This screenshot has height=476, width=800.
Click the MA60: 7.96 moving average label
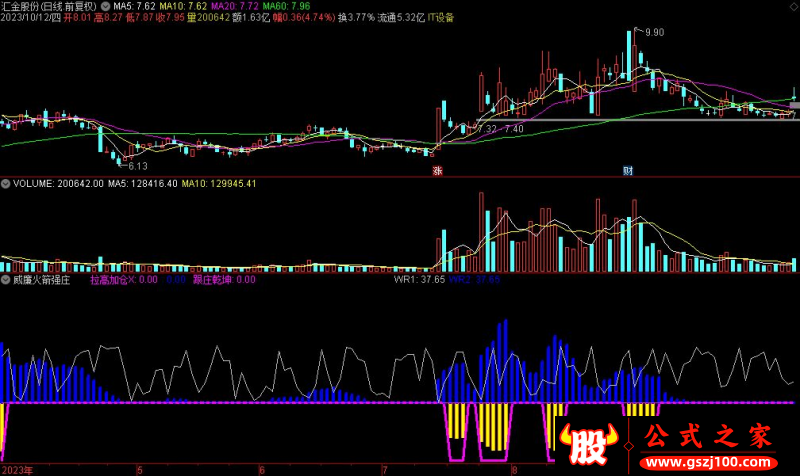286,6
